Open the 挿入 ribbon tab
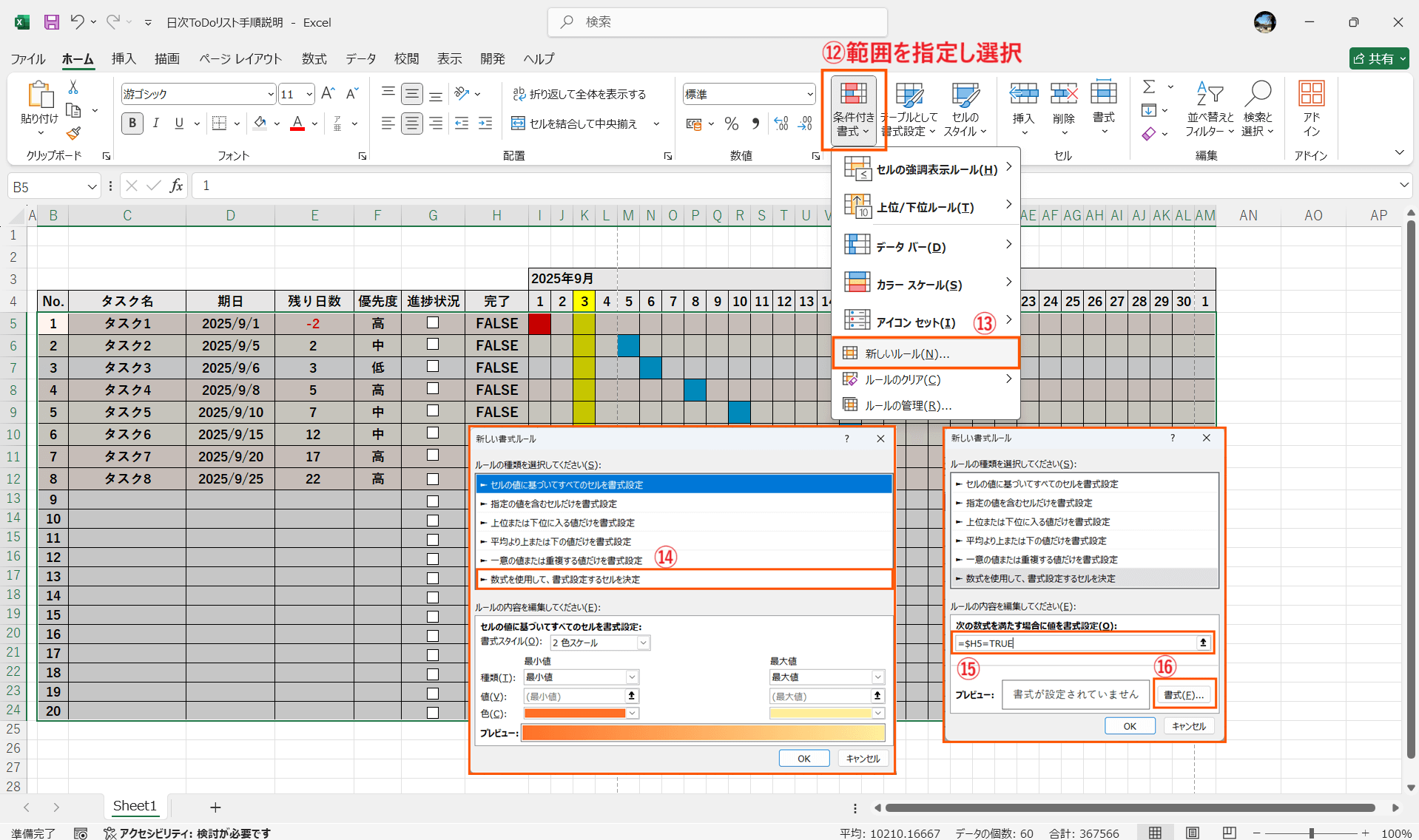The width and height of the screenshot is (1419, 840). (124, 58)
